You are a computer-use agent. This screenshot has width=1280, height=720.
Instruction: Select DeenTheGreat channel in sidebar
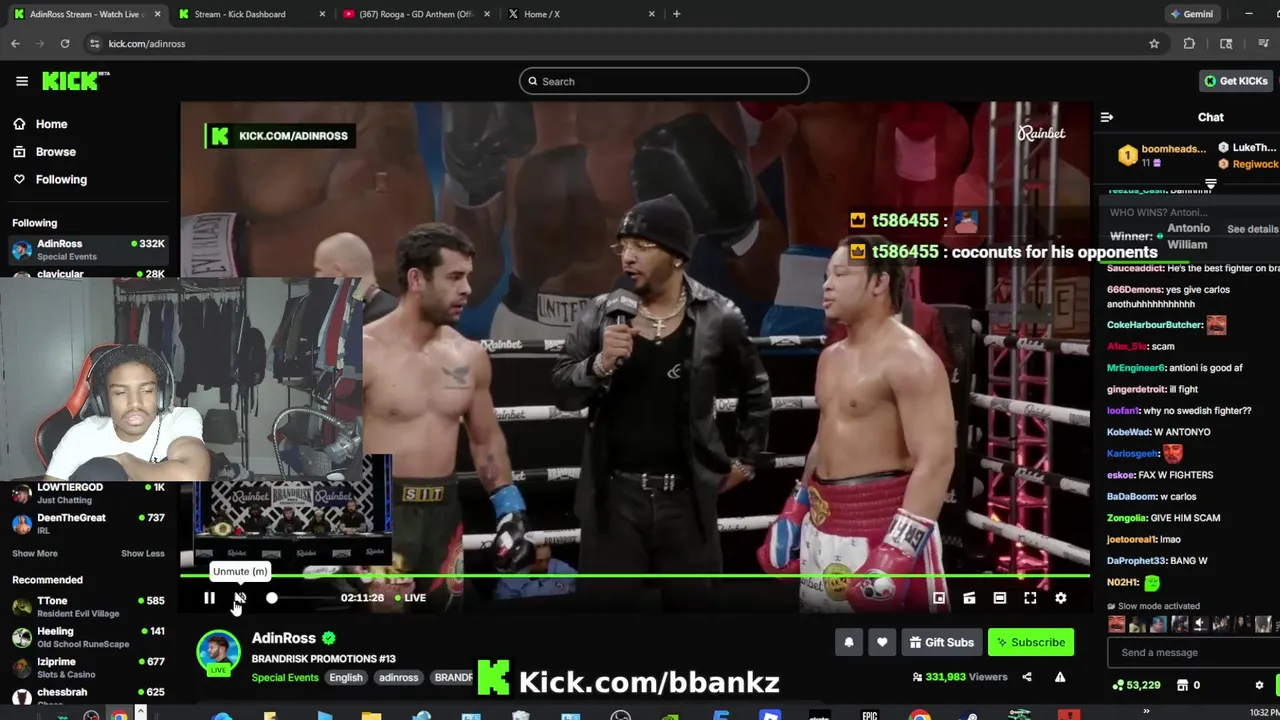(x=88, y=523)
